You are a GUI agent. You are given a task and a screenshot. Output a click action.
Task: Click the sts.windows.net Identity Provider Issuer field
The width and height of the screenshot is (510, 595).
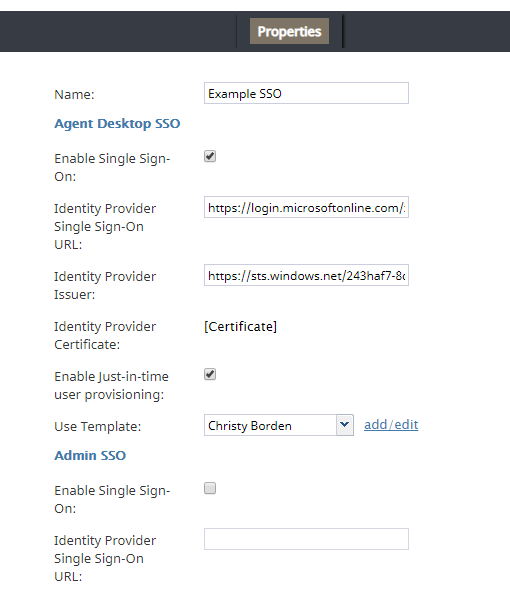[306, 275]
